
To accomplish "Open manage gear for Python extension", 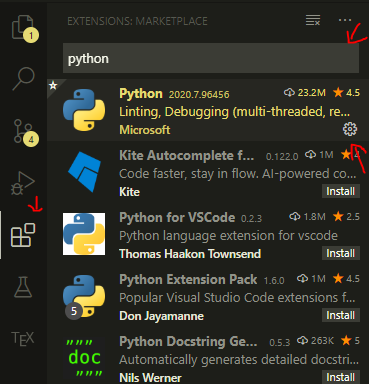I will pos(350,129).
